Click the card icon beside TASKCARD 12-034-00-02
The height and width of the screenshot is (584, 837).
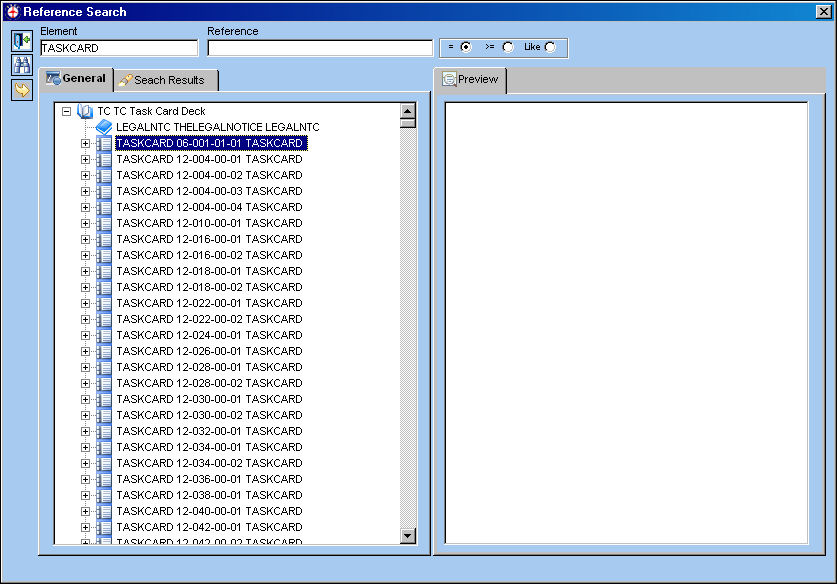tap(104, 463)
